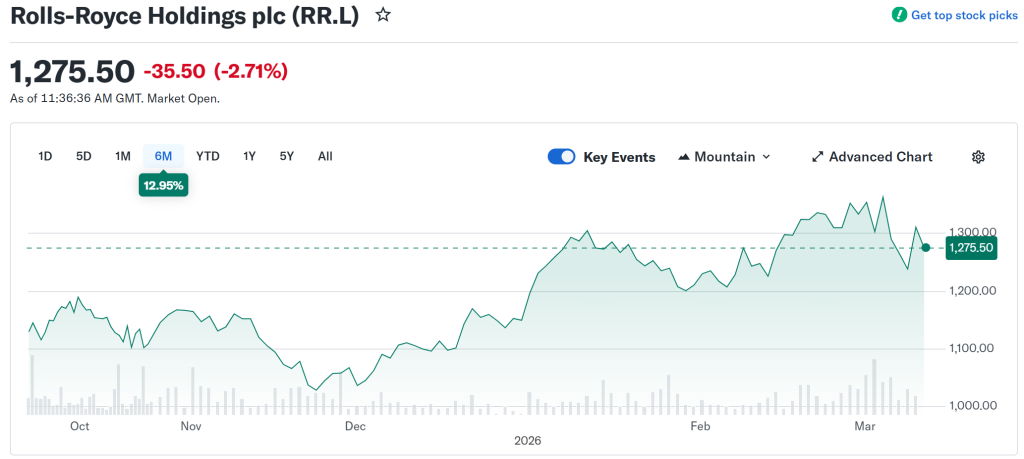Switch to YTD range

coord(208,156)
